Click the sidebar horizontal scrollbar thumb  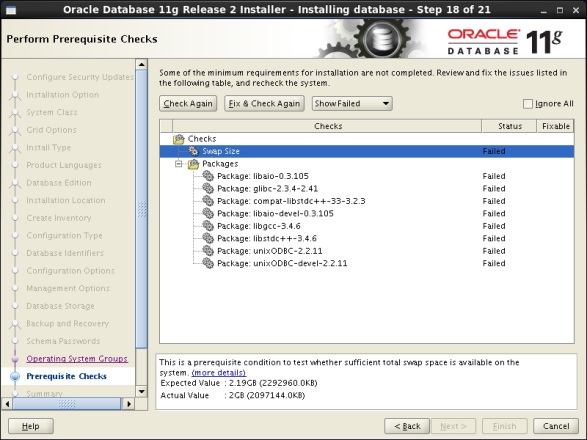tap(67, 404)
